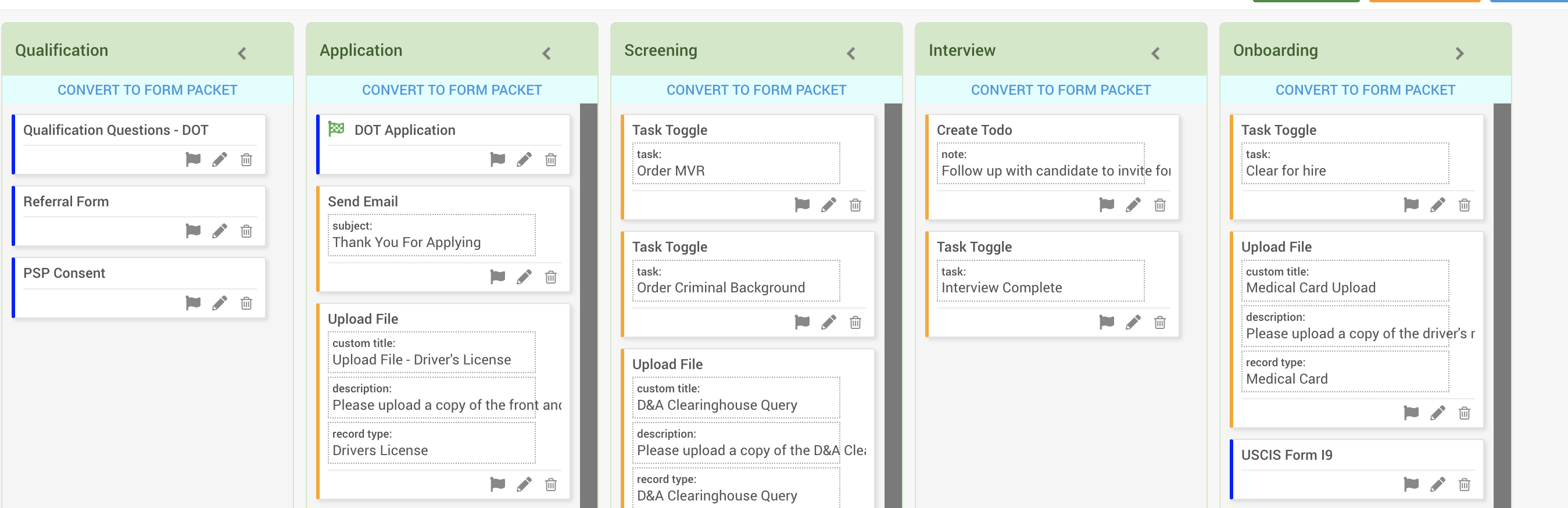
Task: Select the Upload File title above D&A Clearinghouse Query
Action: pyautogui.click(x=667, y=364)
